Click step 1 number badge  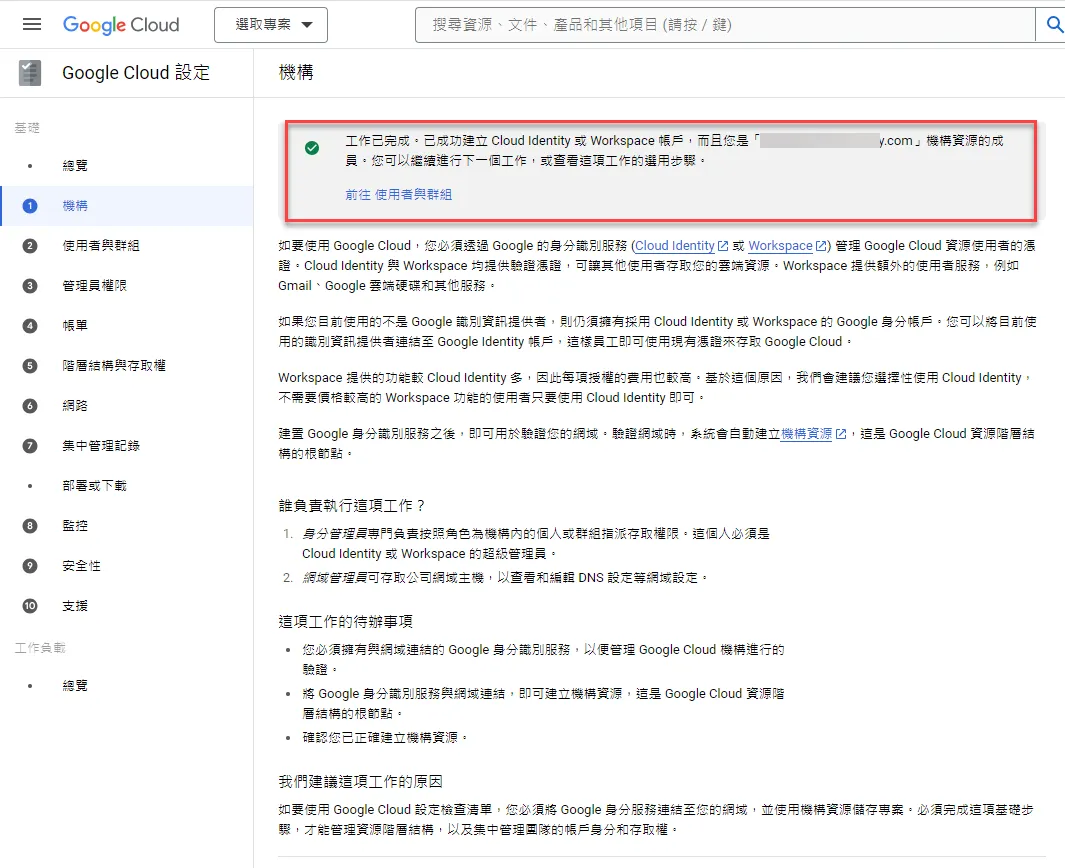(30, 206)
